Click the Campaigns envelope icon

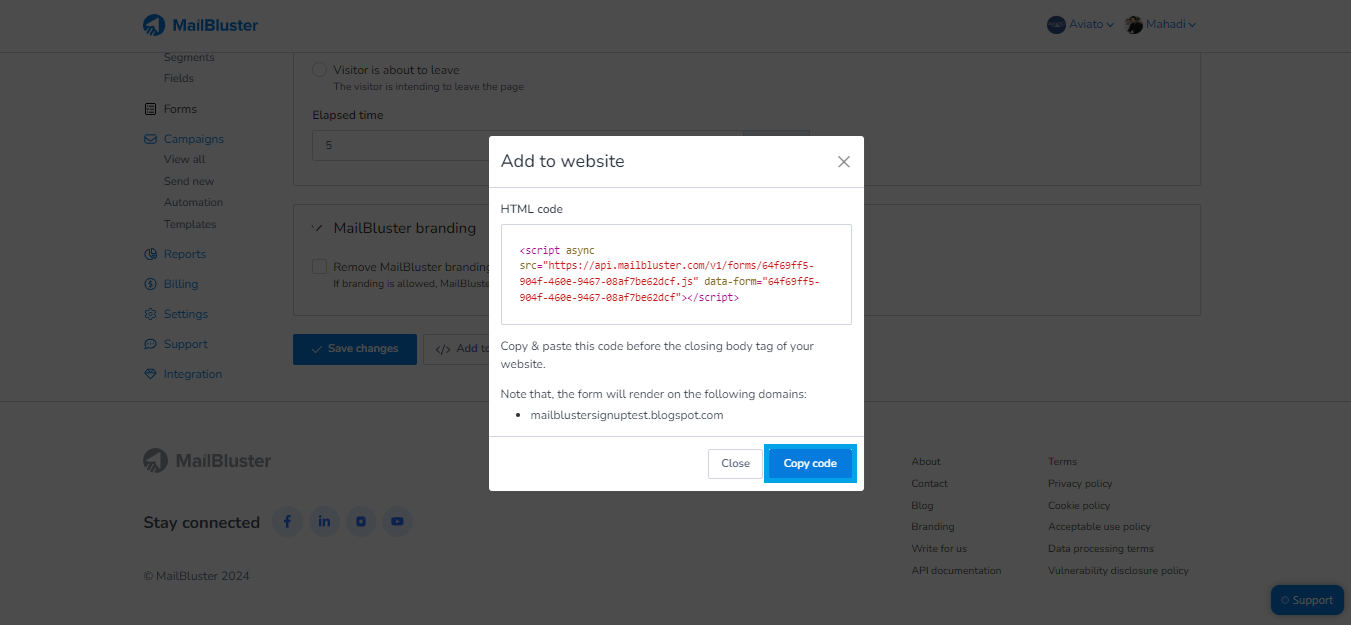tap(151, 139)
